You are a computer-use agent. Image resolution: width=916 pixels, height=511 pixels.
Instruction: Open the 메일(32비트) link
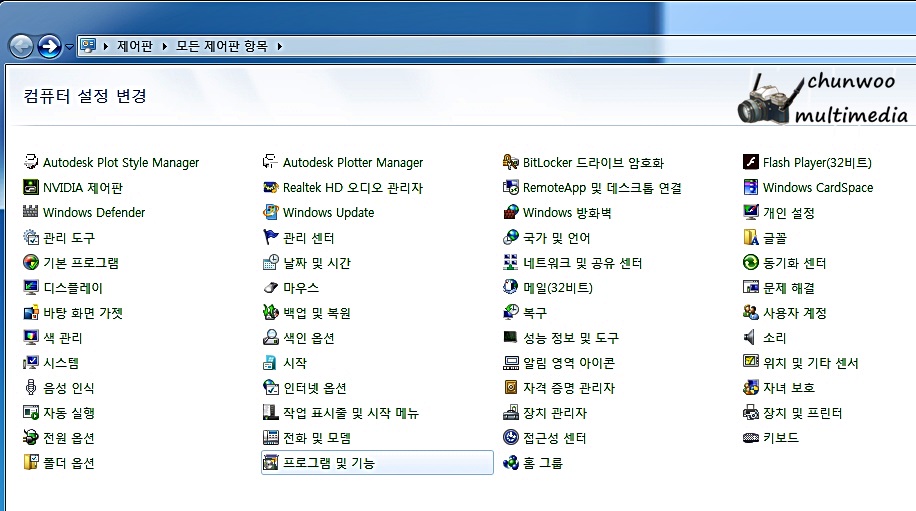coord(558,288)
